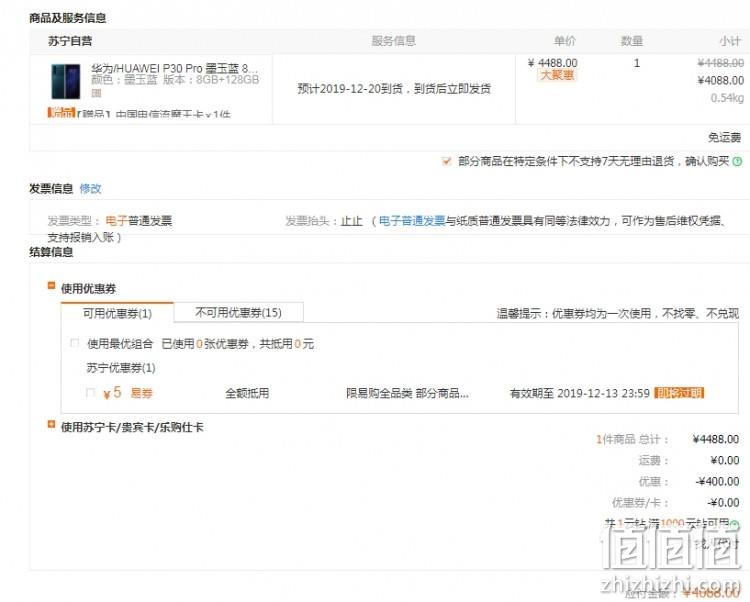The width and height of the screenshot is (750, 602).
Task: Click the 预计2019-12-20到货 delivery text
Action: pos(394,88)
